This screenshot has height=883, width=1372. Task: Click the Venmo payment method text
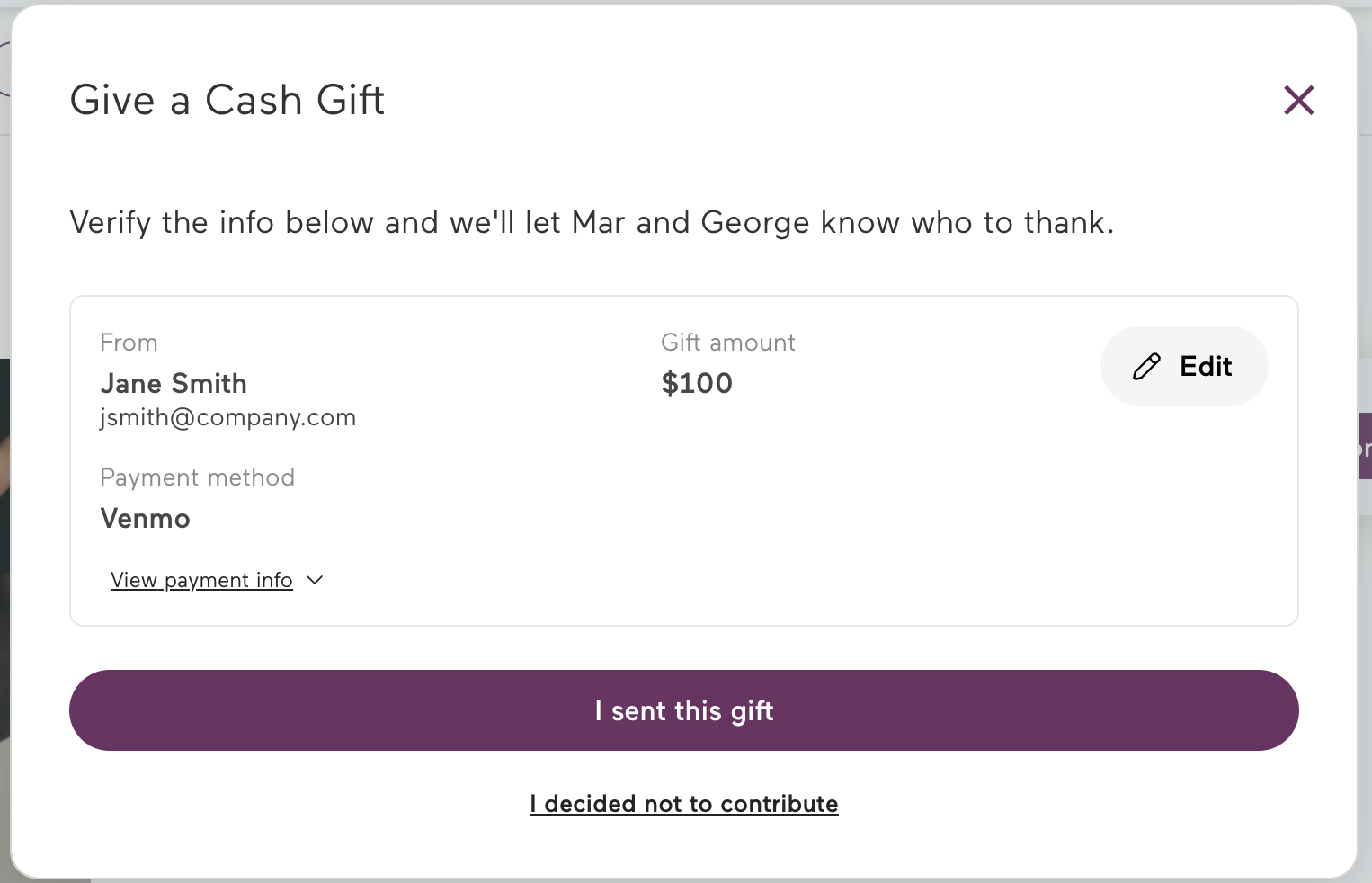coord(146,519)
